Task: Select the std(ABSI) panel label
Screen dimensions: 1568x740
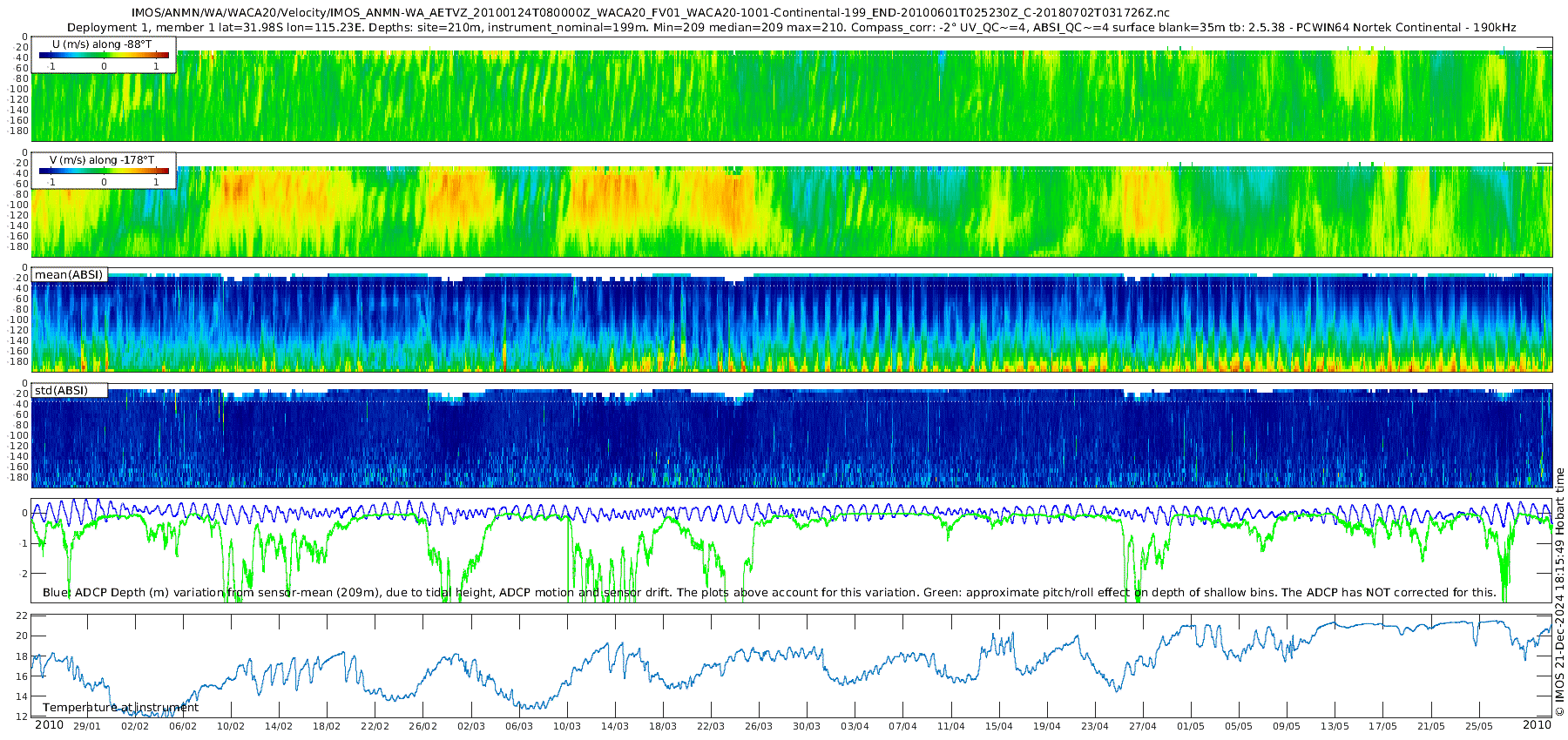Action: [x=61, y=391]
